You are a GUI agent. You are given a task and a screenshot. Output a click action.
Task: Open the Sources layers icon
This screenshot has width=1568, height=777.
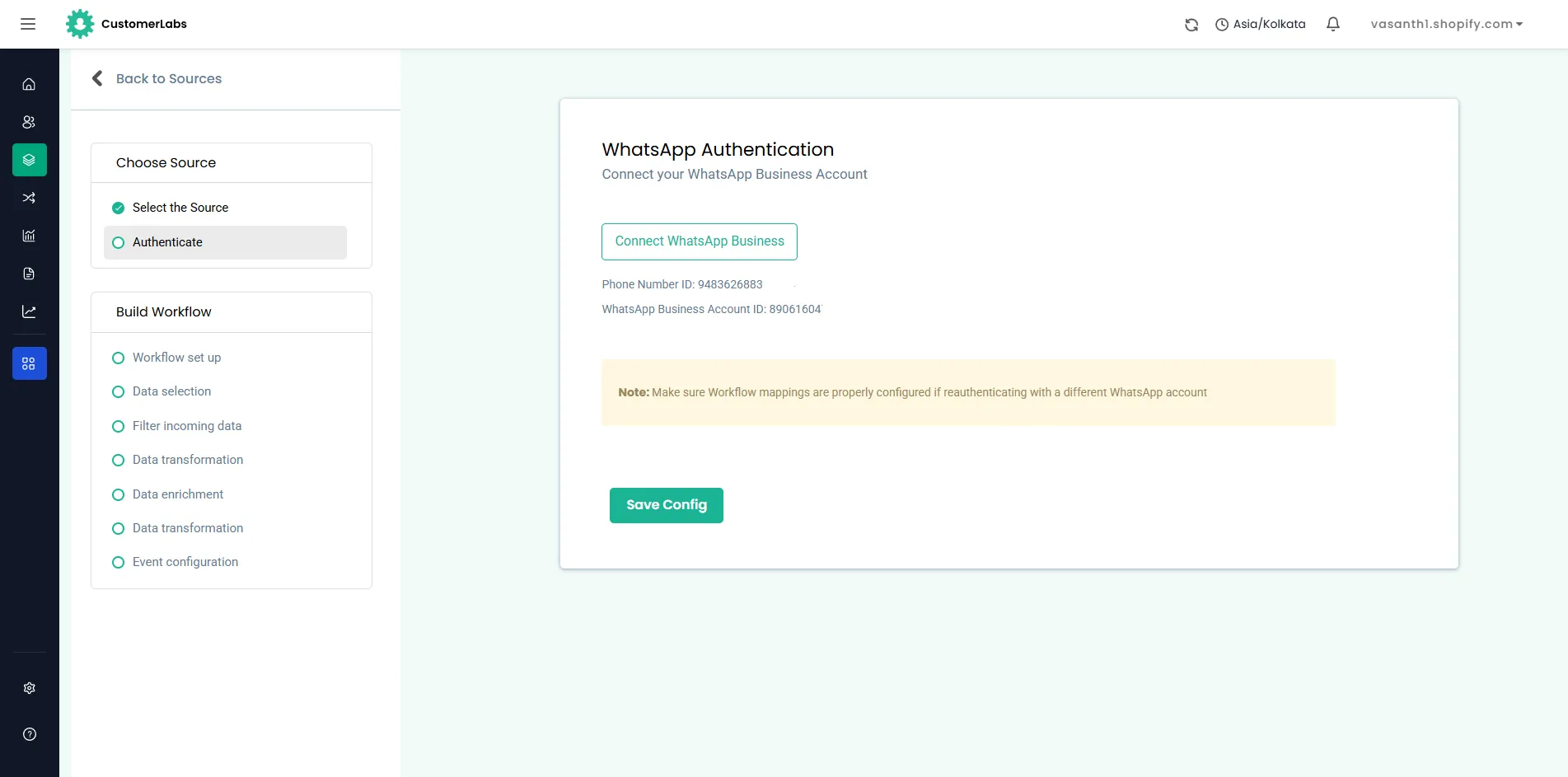tap(29, 160)
